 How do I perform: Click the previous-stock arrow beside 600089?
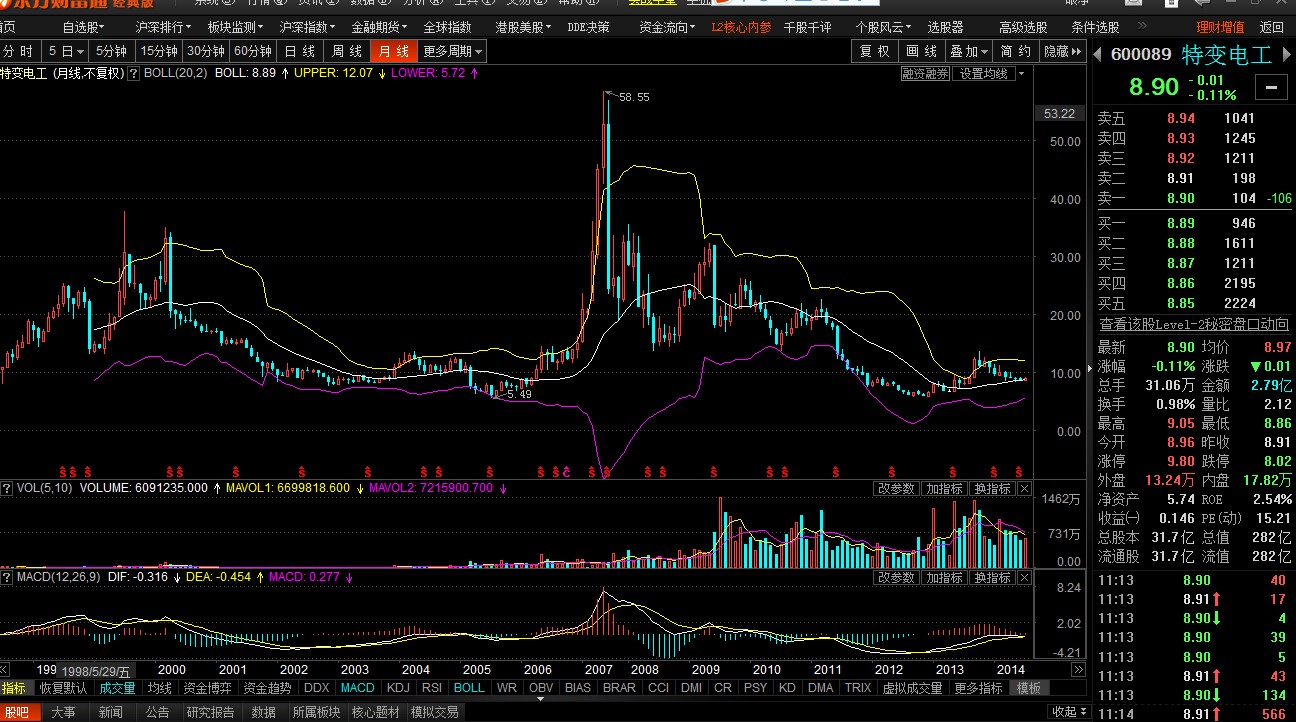pyautogui.click(x=1097, y=55)
